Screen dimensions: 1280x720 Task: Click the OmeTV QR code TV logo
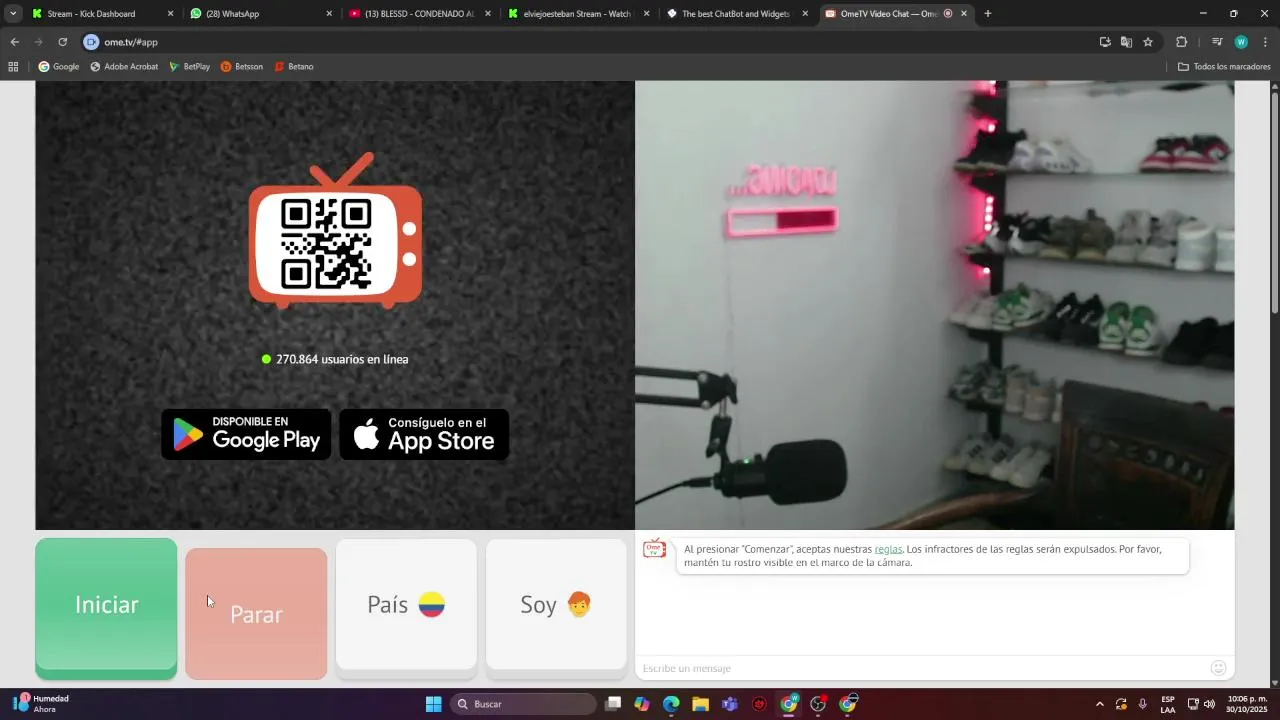pos(335,230)
